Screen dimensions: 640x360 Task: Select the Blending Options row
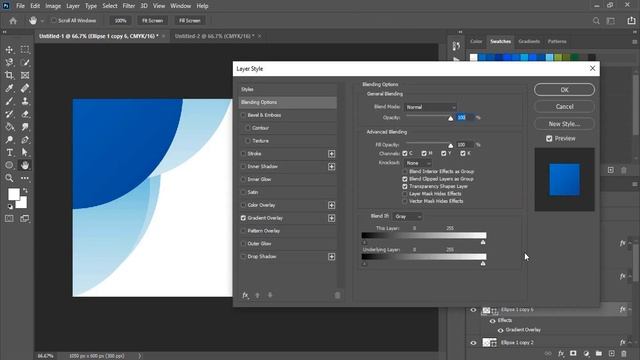pos(288,102)
